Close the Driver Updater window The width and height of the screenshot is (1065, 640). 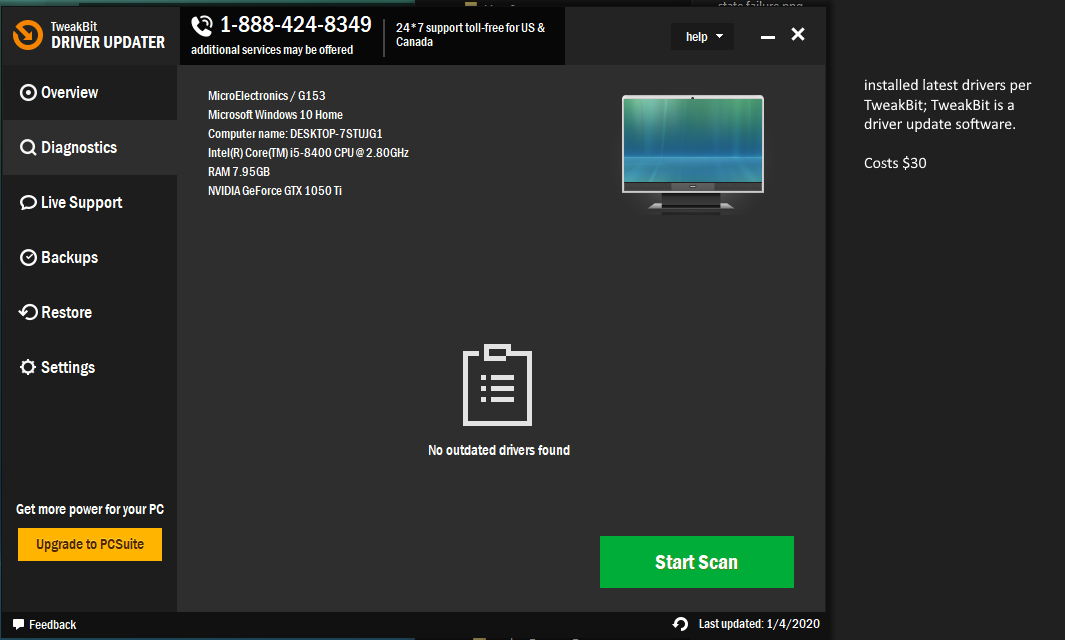point(798,34)
